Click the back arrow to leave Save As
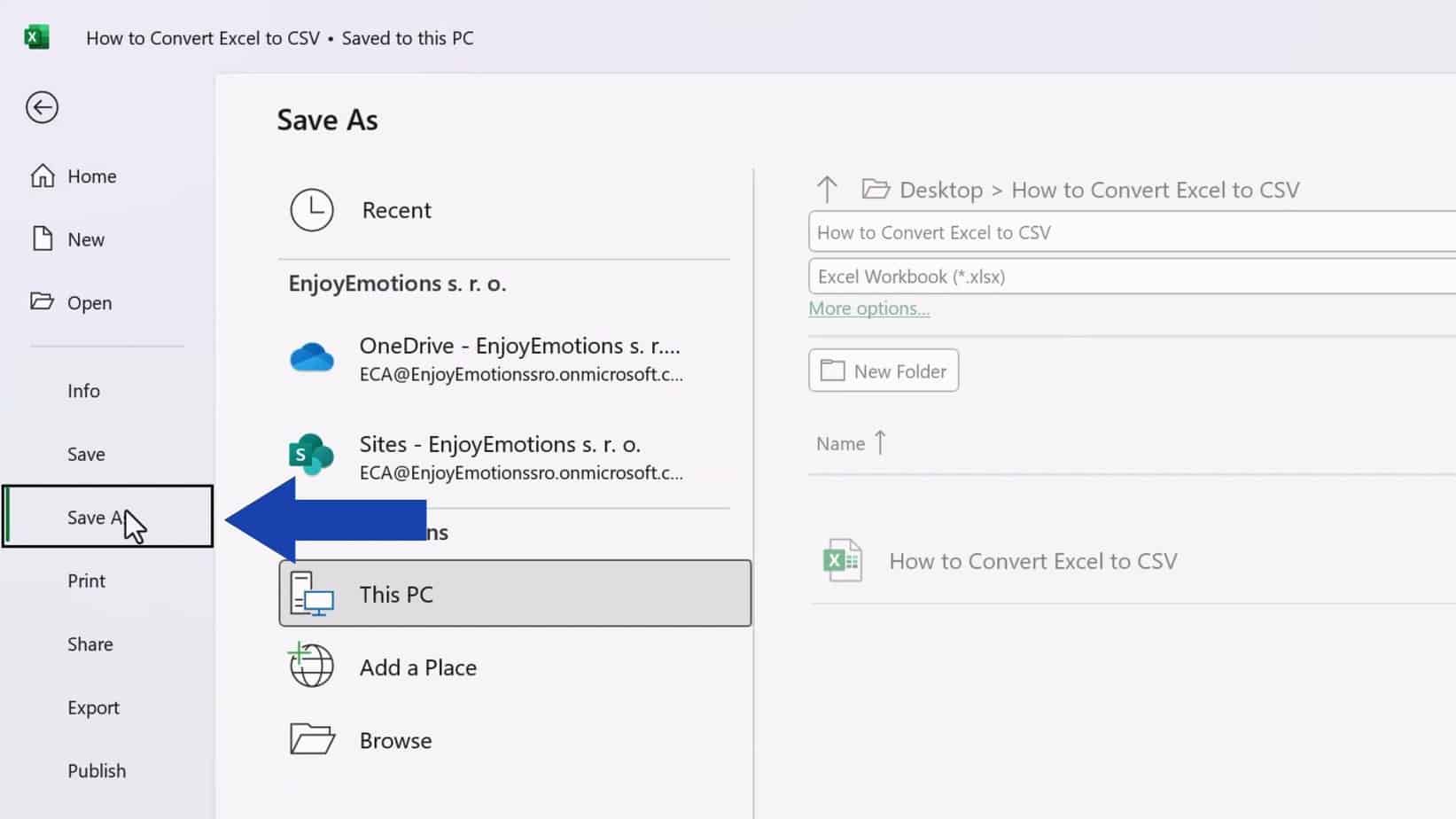The image size is (1456, 819). pyautogui.click(x=41, y=107)
